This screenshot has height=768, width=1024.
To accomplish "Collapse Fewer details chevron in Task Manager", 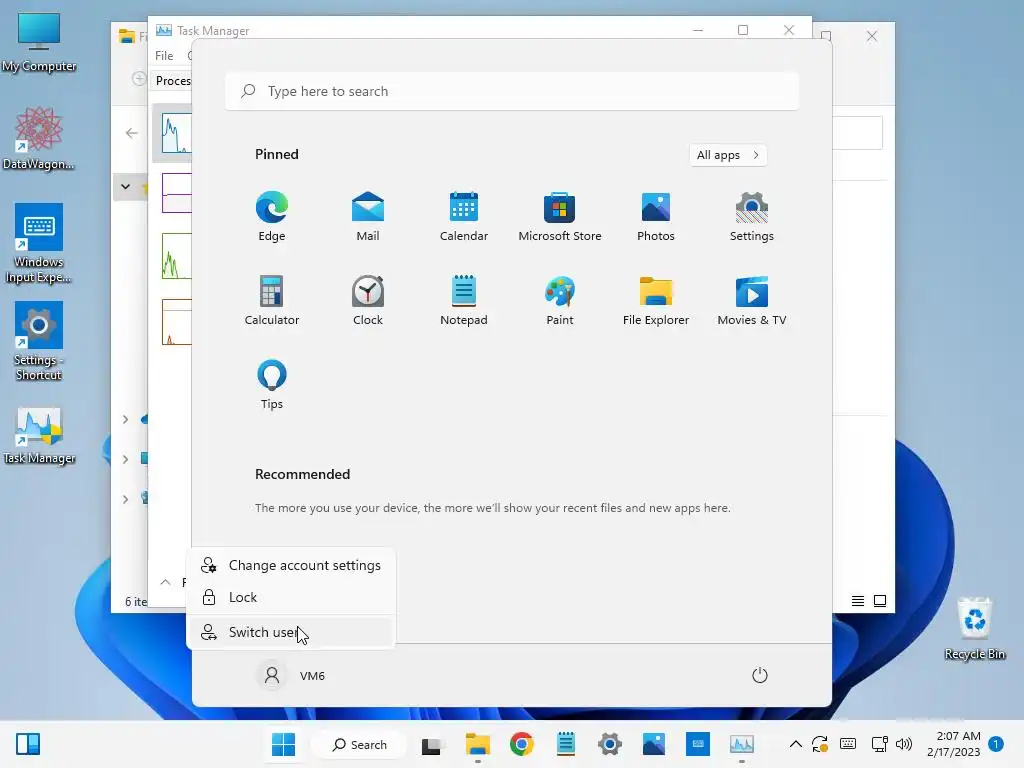I will pos(165,582).
